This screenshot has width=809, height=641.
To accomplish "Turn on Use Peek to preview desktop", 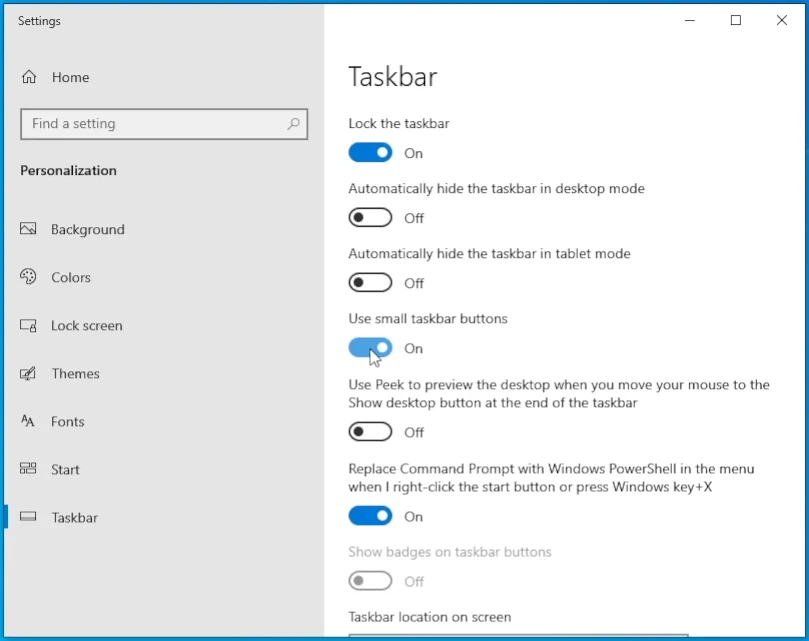I will point(370,431).
